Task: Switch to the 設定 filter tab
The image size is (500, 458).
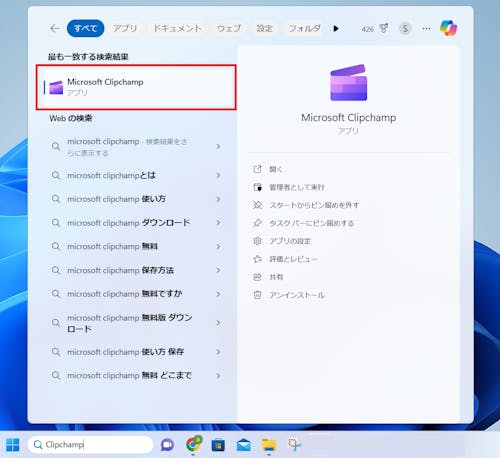Action: pos(265,28)
